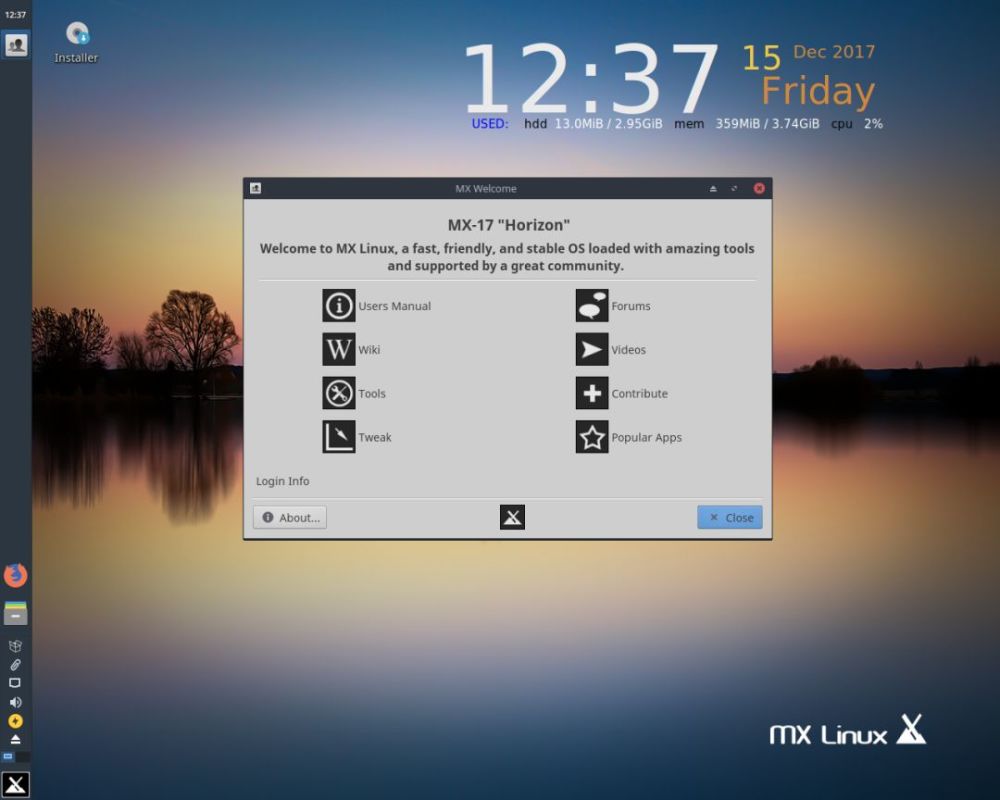The image size is (1000, 800).
Task: Click the Forums label
Action: click(x=631, y=306)
